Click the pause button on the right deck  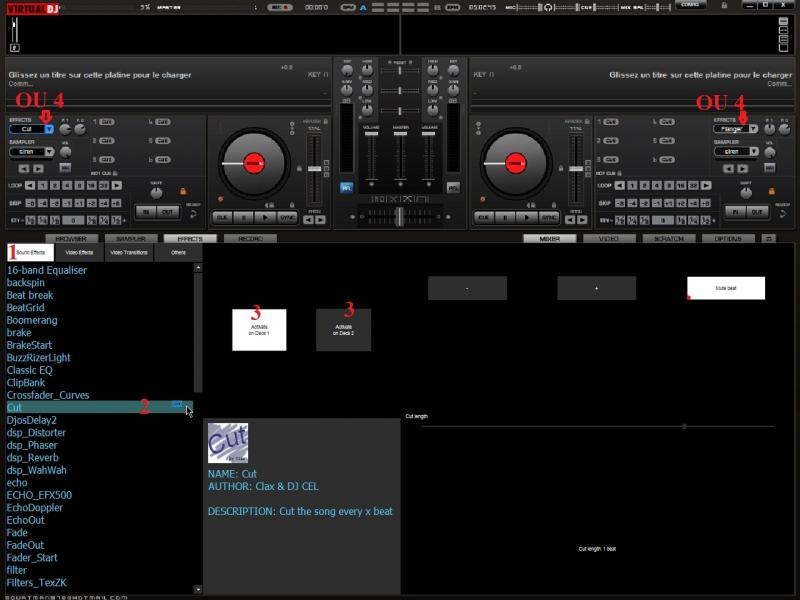pos(505,217)
